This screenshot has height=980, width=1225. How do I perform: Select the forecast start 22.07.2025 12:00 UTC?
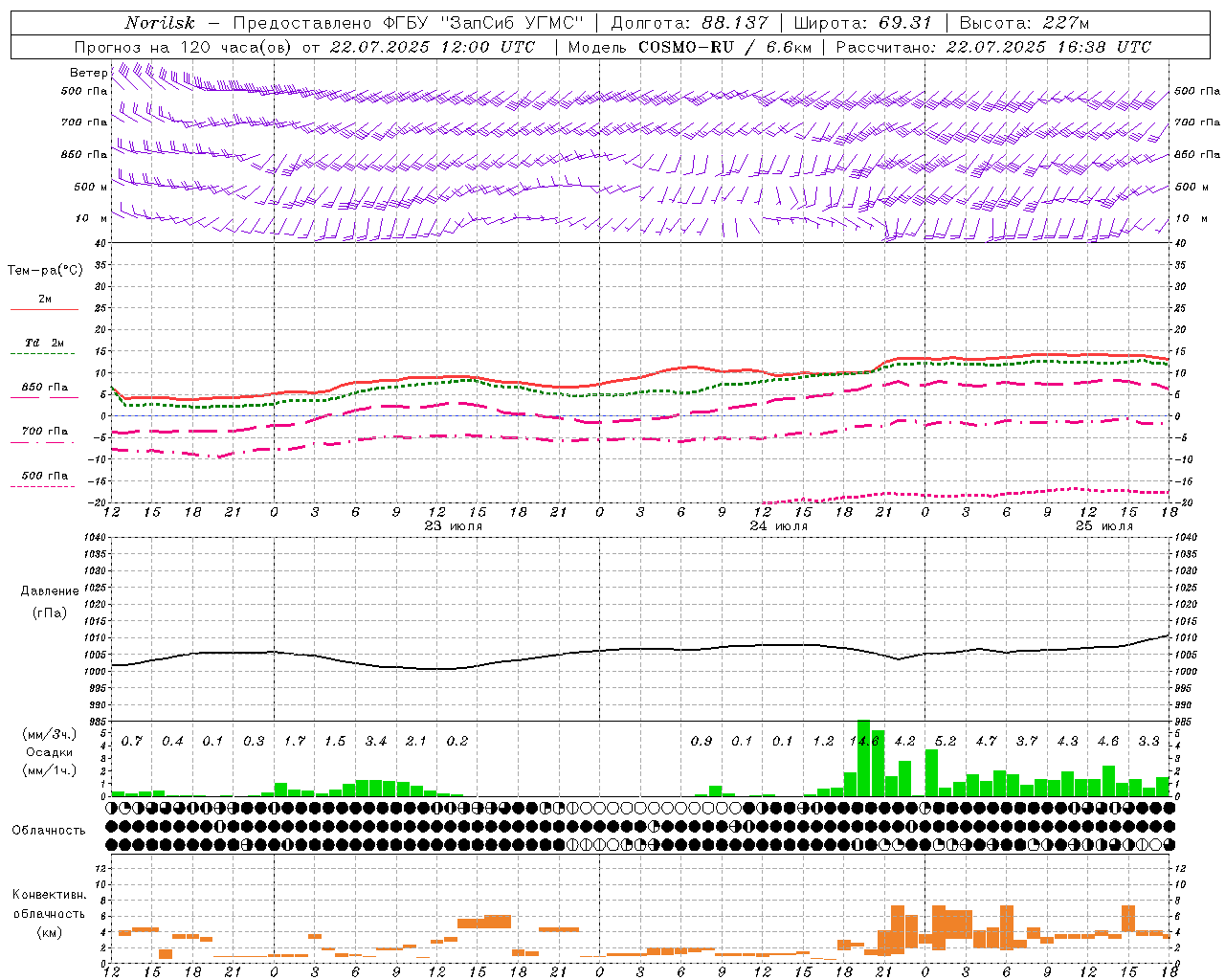(433, 47)
